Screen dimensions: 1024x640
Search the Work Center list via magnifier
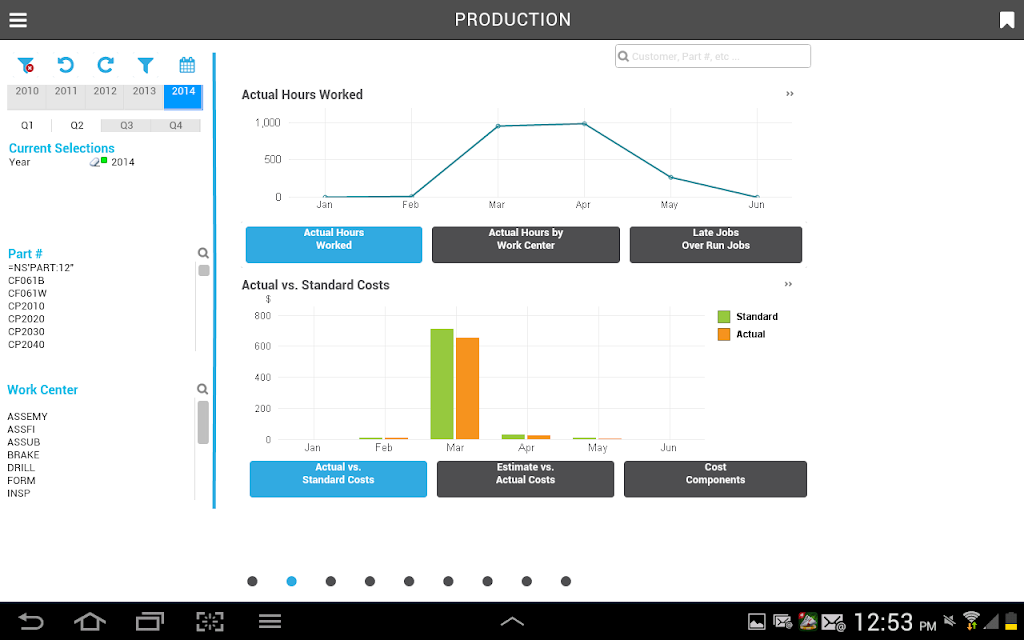202,389
